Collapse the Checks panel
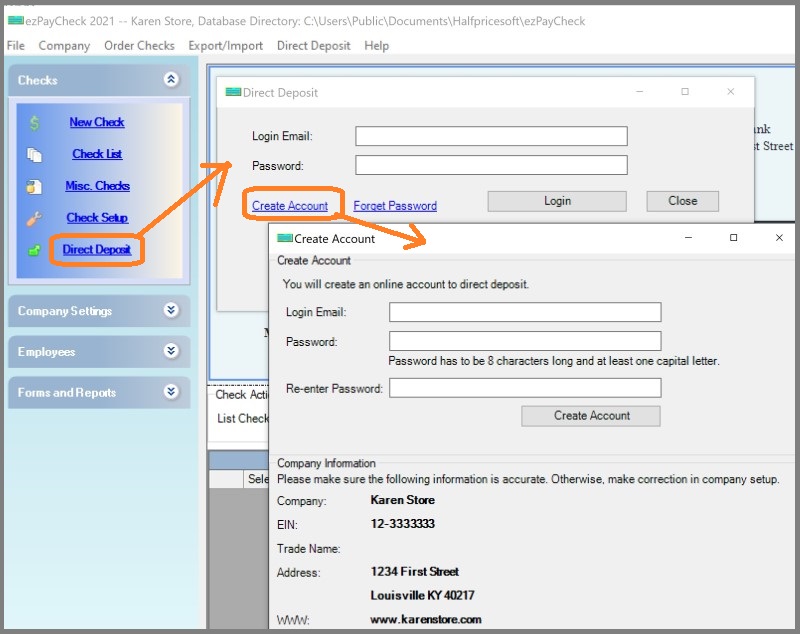The height and width of the screenshot is (634, 800). coord(171,80)
